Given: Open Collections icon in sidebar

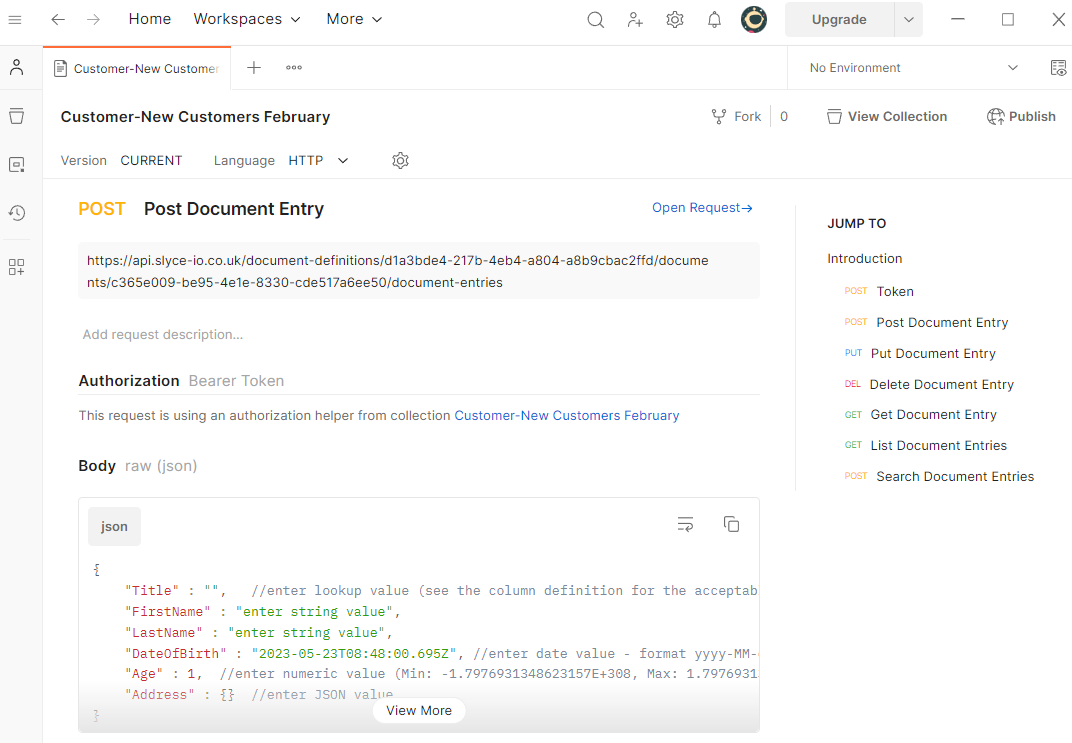Looking at the screenshot, I should (x=17, y=116).
